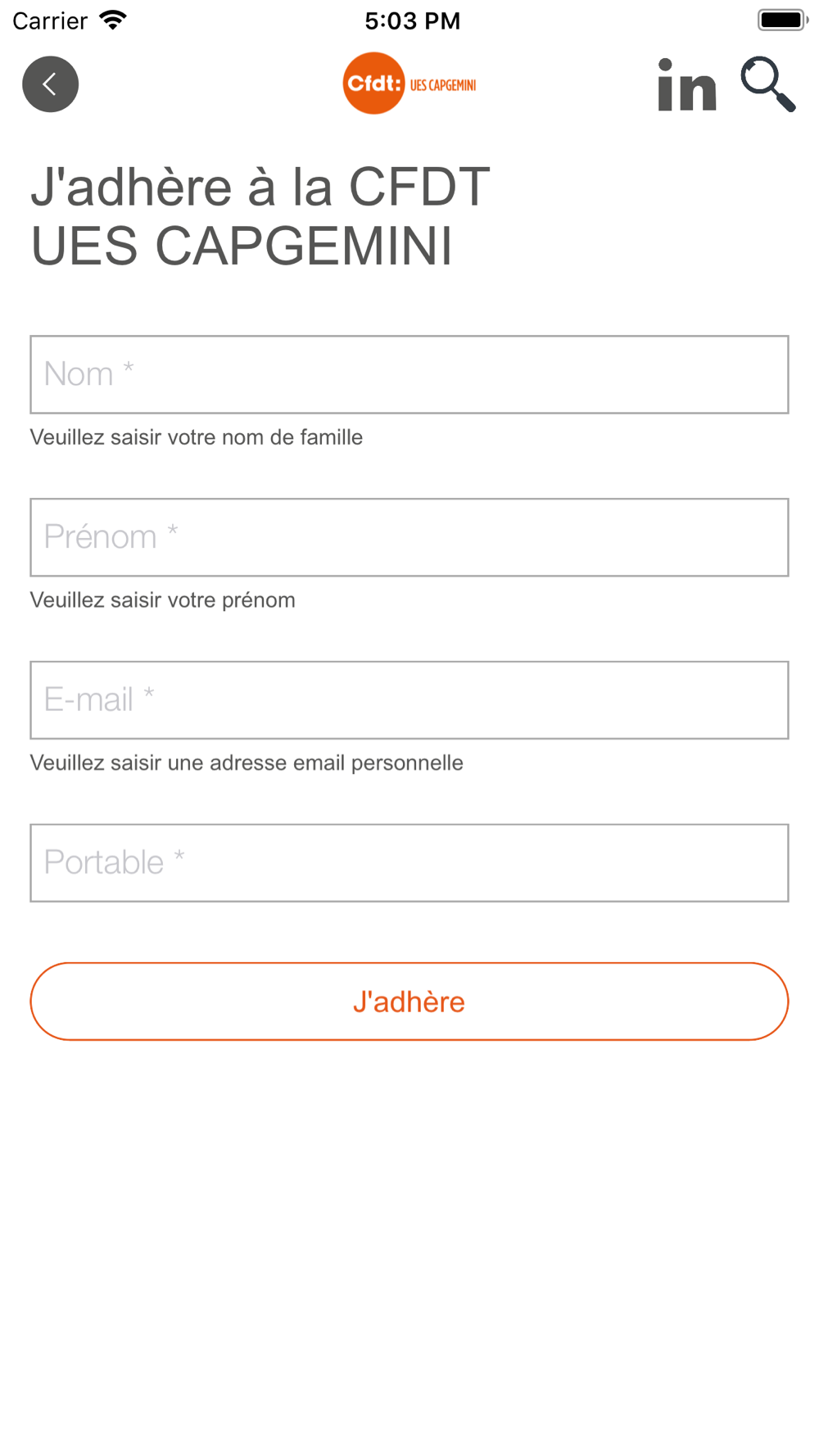Focus the Portable phone field
Image resolution: width=819 pixels, height=1456 pixels.
[x=409, y=863]
